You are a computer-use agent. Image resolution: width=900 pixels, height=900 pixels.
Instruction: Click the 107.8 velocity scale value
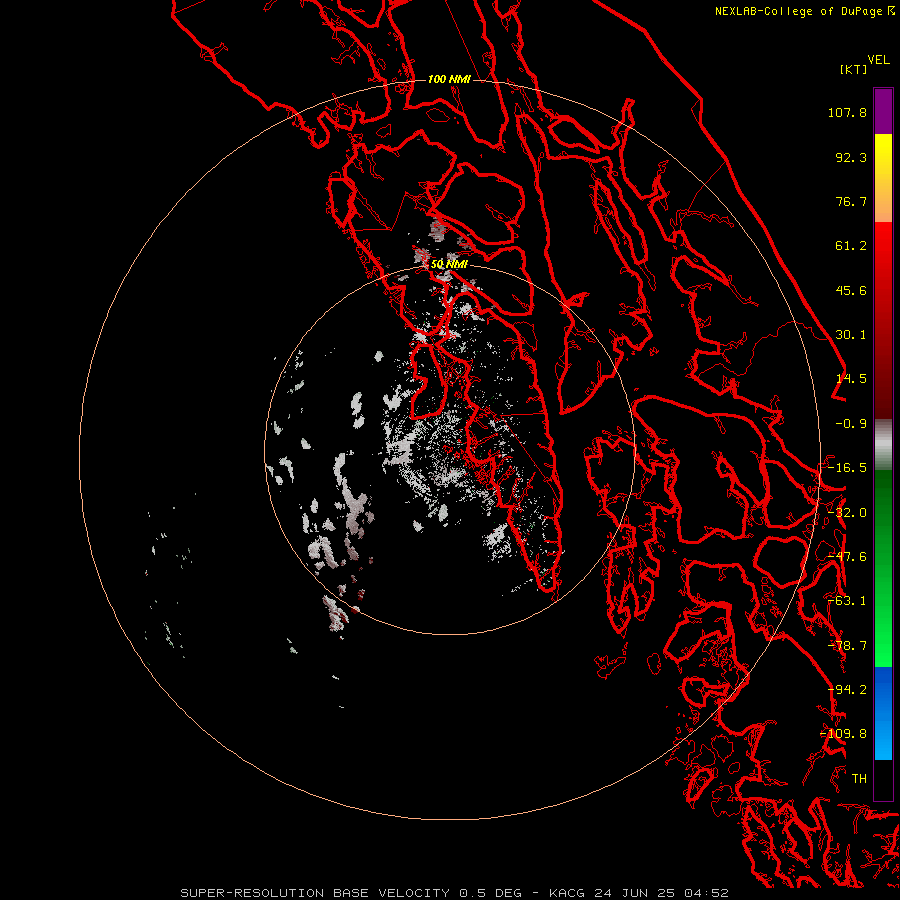point(847,112)
